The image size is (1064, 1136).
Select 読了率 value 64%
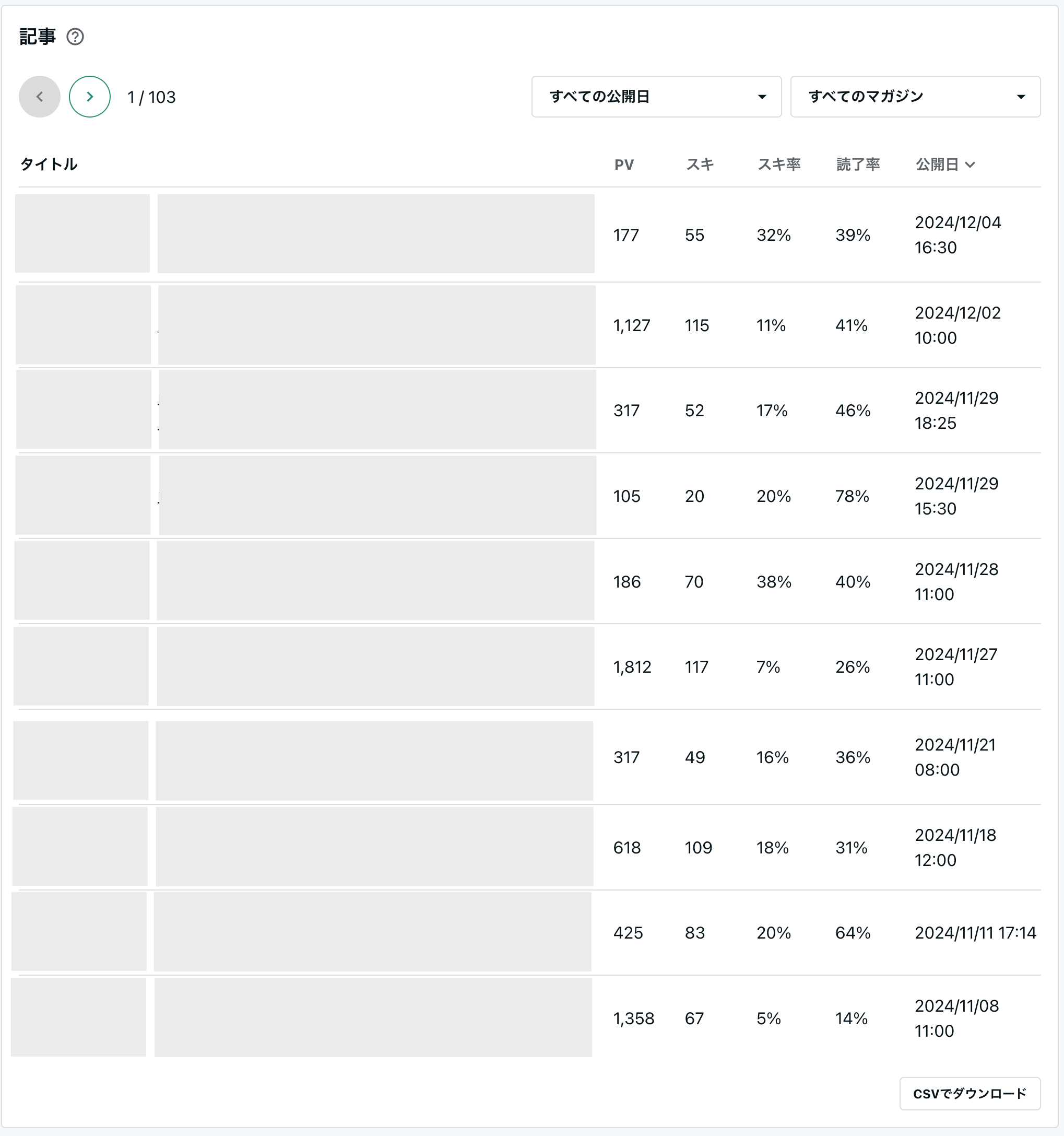(x=853, y=933)
